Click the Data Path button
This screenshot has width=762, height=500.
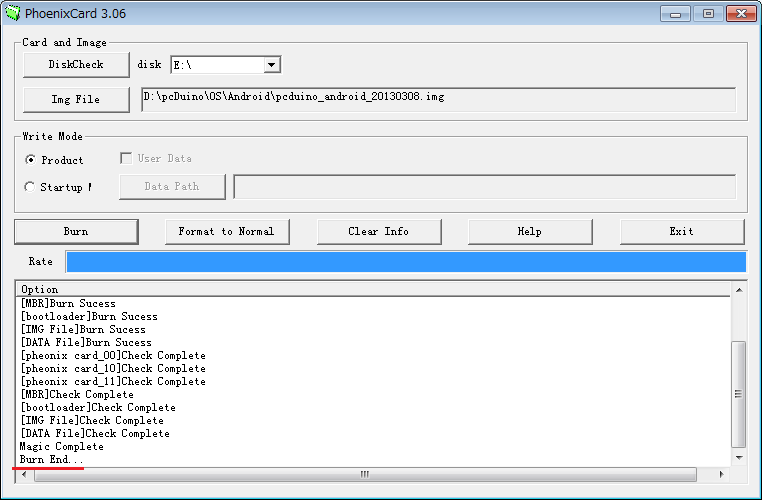173,187
